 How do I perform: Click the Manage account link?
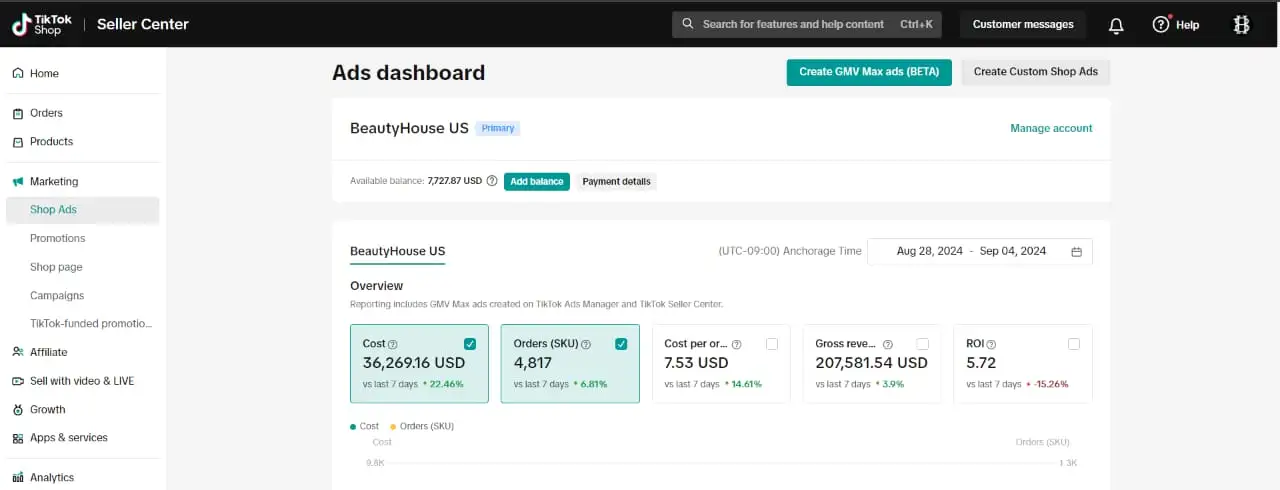(x=1051, y=128)
